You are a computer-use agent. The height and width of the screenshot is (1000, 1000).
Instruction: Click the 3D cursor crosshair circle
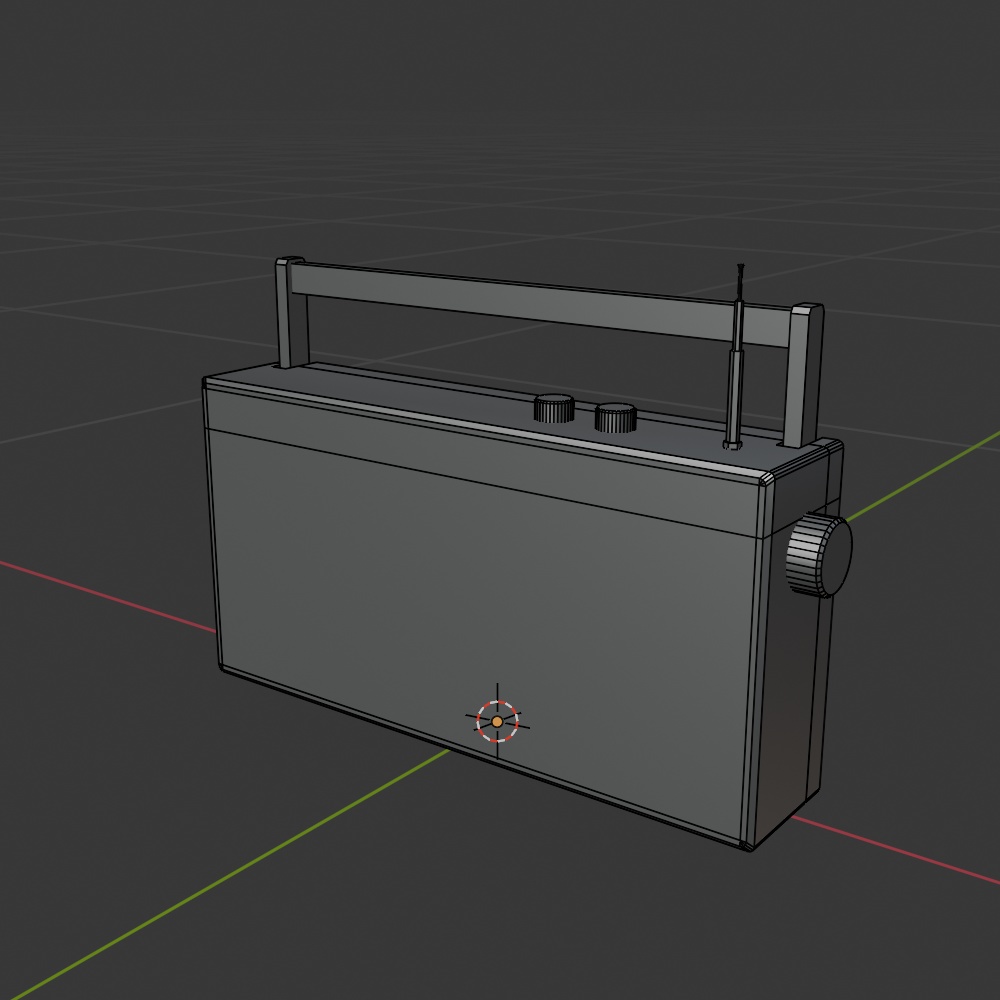point(497,721)
